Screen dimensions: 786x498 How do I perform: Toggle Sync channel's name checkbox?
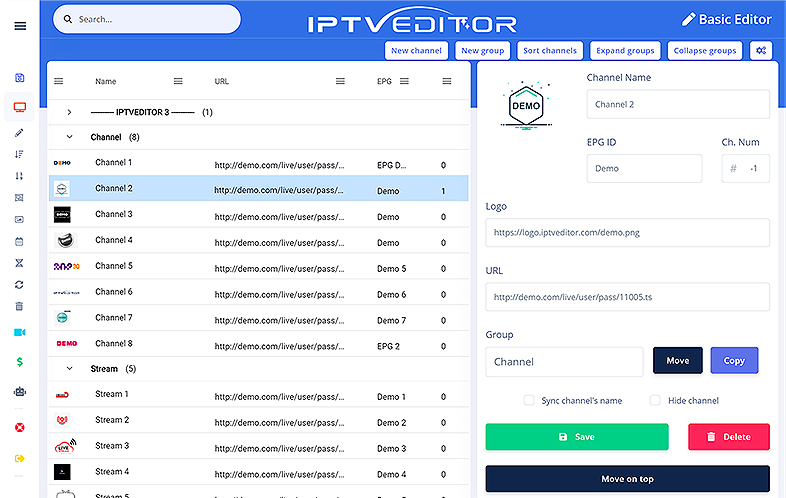point(529,400)
